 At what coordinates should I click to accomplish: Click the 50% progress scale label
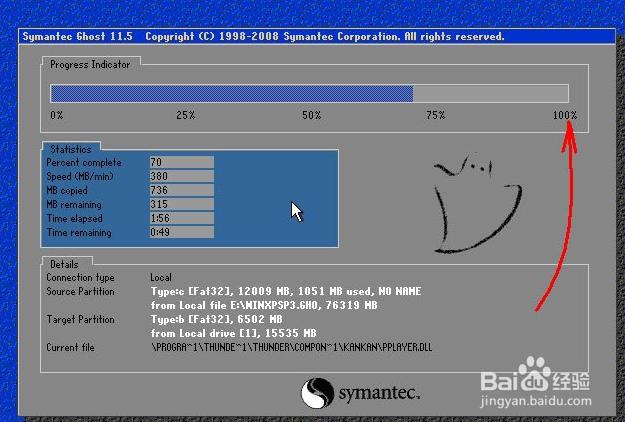pos(311,116)
